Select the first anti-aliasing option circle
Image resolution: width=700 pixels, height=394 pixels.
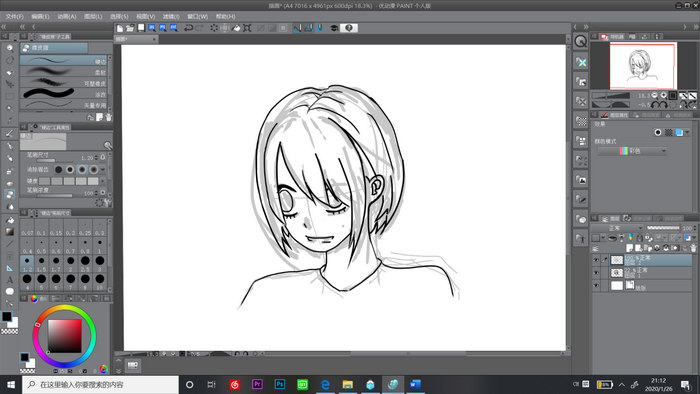(58, 170)
